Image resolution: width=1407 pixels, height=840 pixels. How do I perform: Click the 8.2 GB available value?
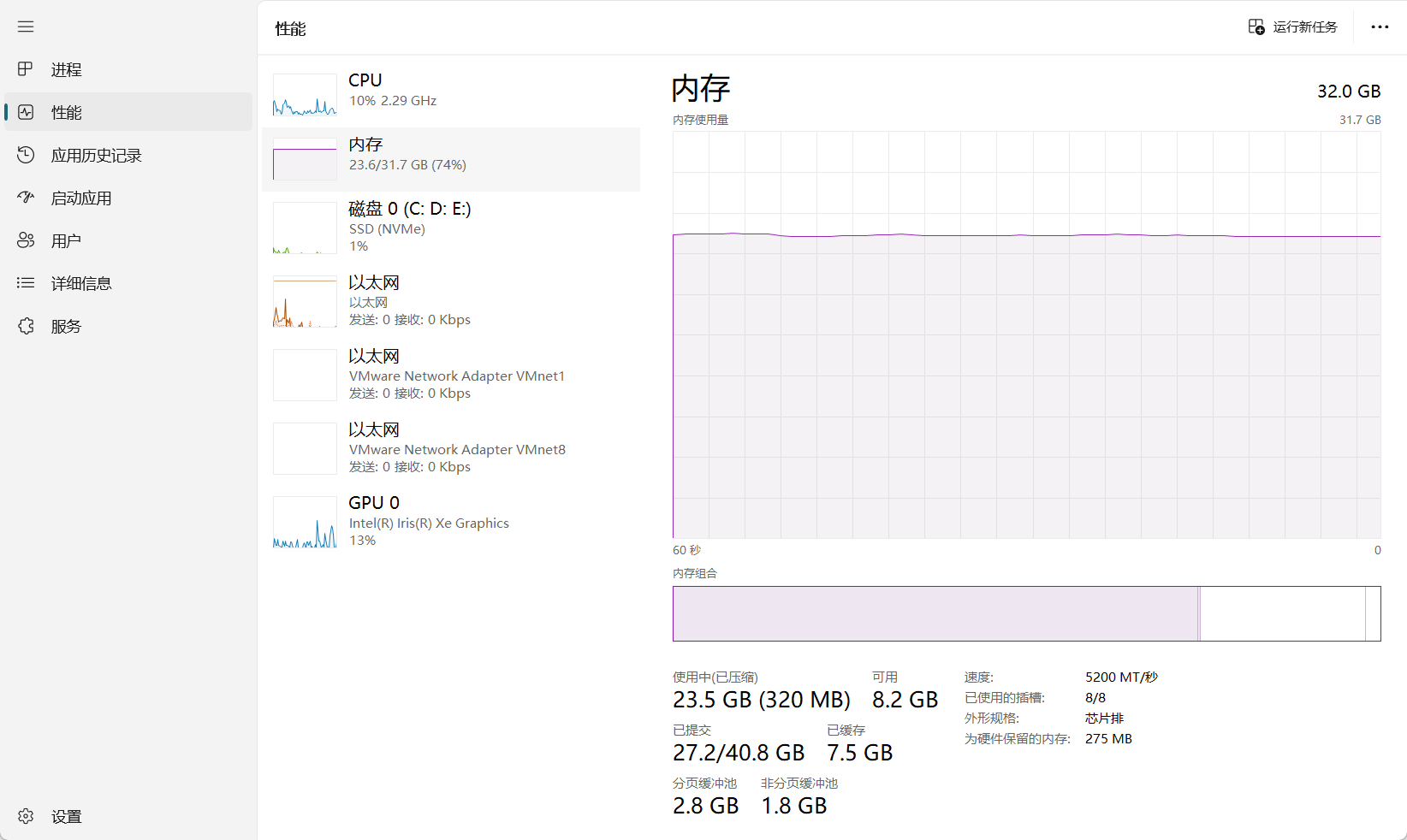905,700
